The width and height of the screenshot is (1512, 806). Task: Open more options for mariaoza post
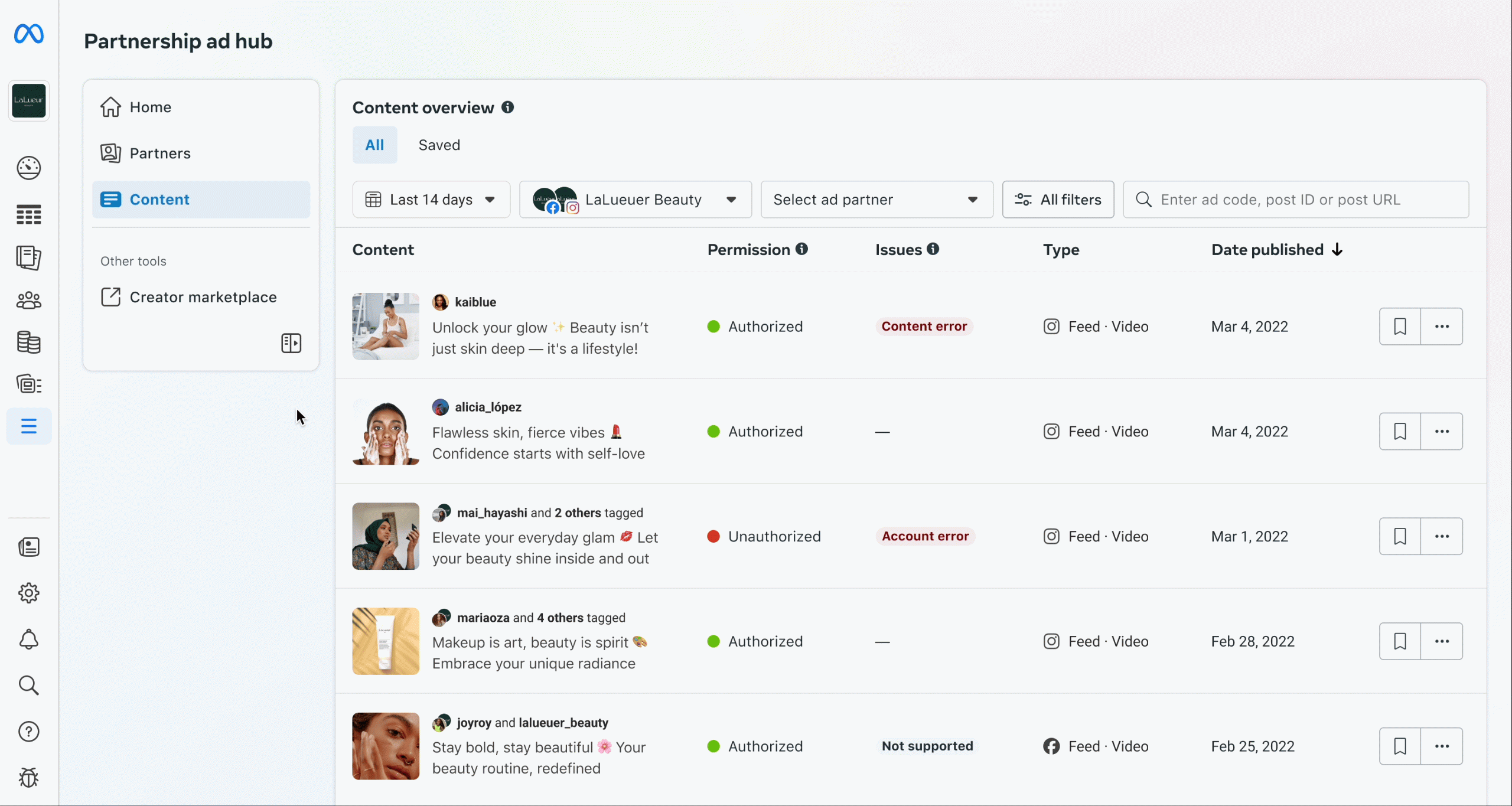tap(1442, 641)
